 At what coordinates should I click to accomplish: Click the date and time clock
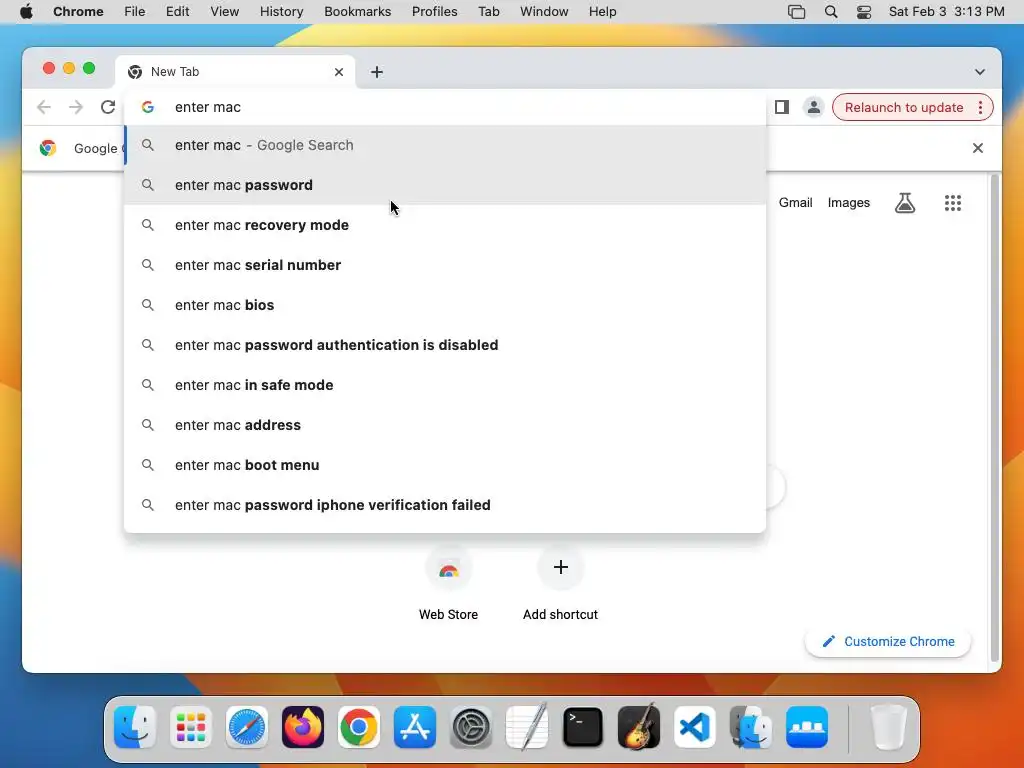click(946, 12)
